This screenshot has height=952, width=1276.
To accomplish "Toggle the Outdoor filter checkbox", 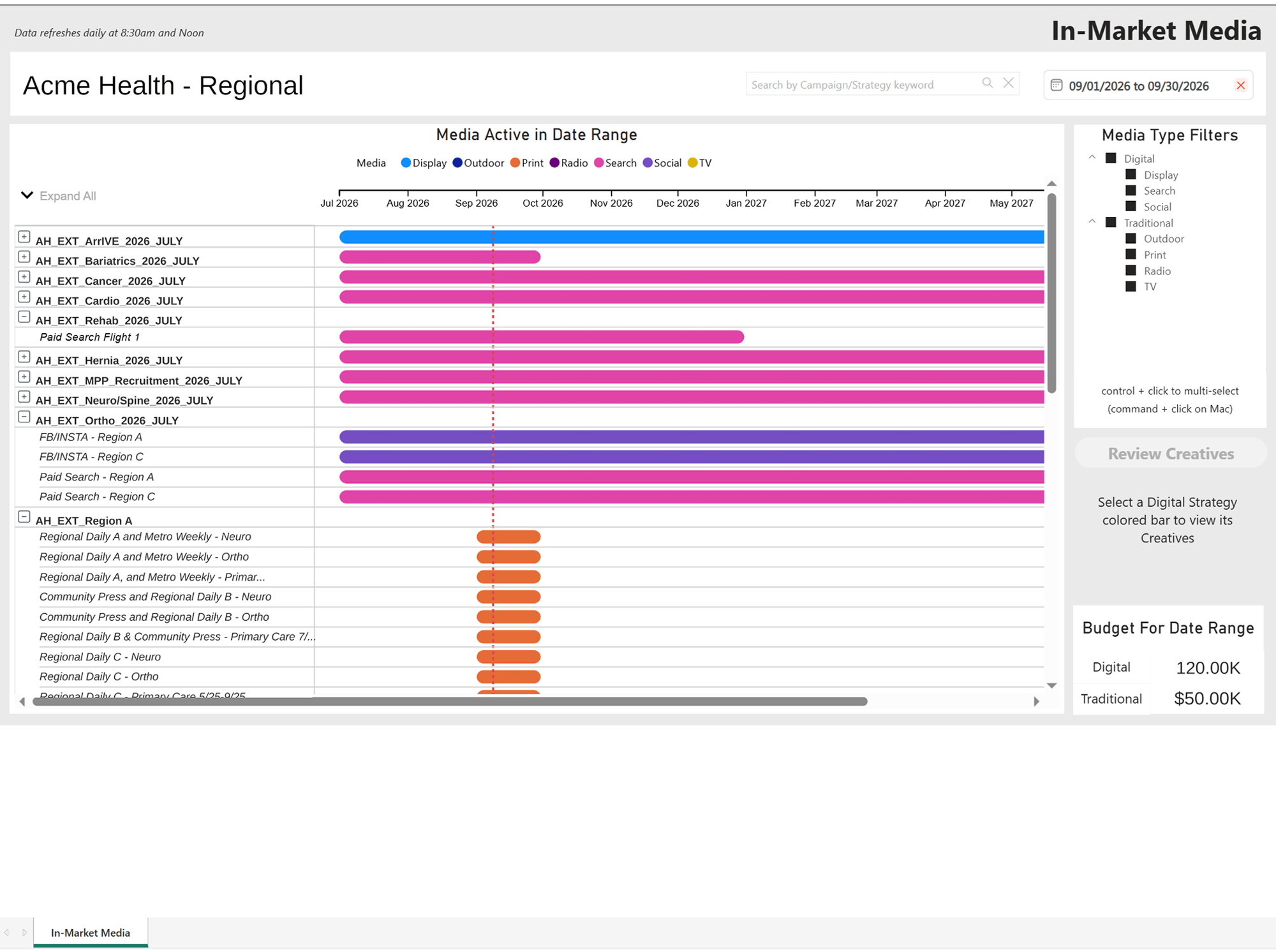I will coord(1131,238).
